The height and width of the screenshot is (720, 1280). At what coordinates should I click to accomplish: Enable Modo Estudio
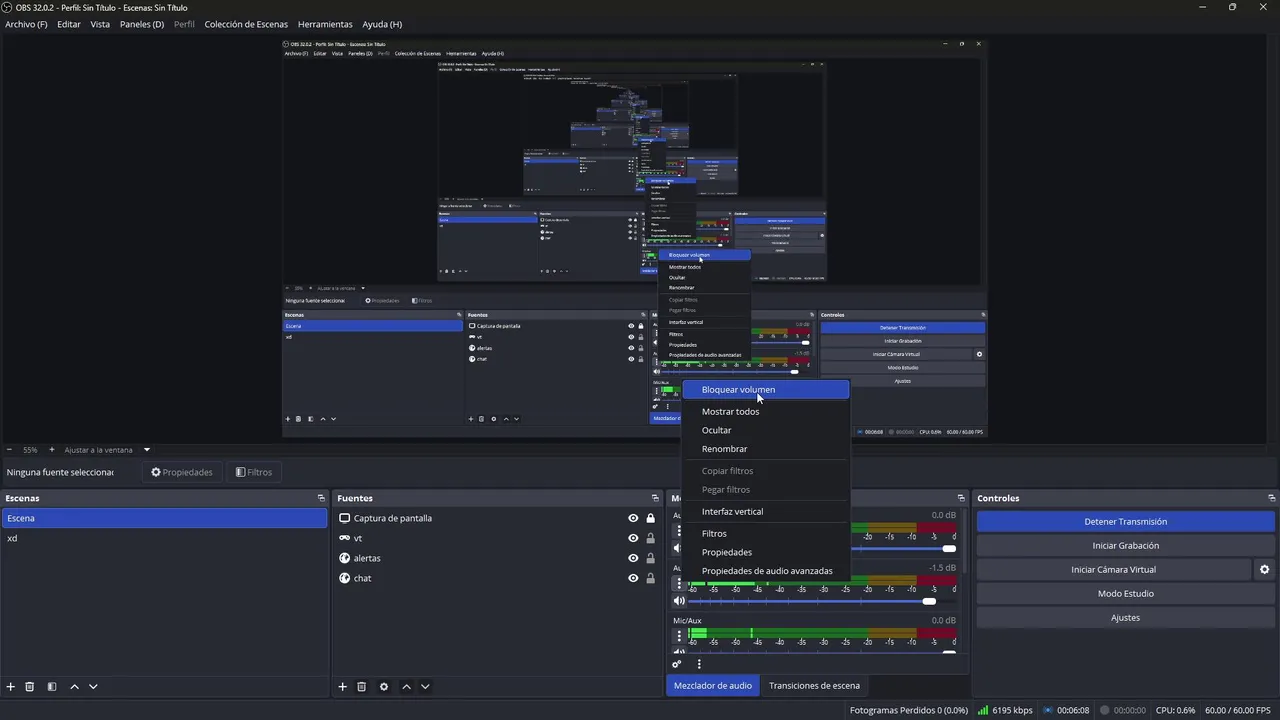pyautogui.click(x=1125, y=594)
